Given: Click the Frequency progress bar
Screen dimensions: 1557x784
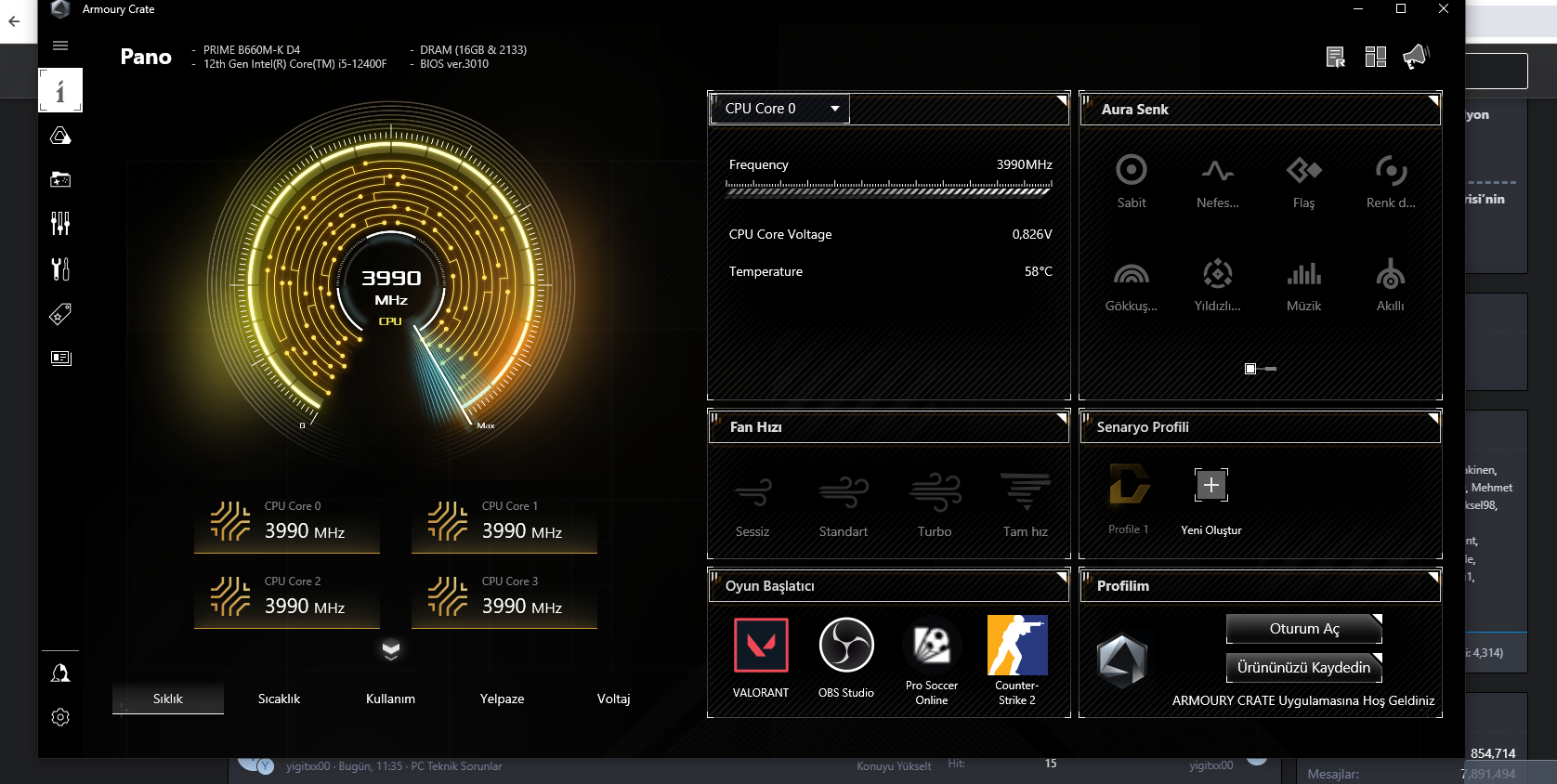Looking at the screenshot, I should [890, 189].
